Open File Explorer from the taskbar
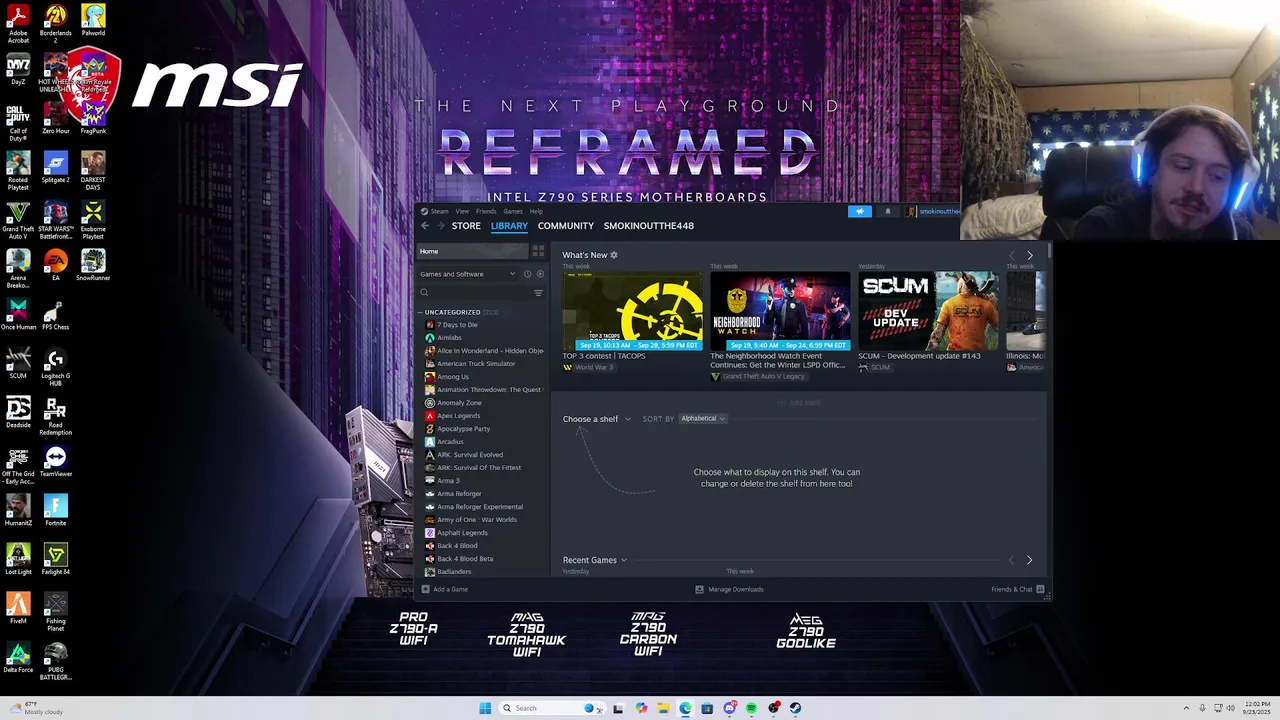Viewport: 1280px width, 720px height. tap(662, 708)
